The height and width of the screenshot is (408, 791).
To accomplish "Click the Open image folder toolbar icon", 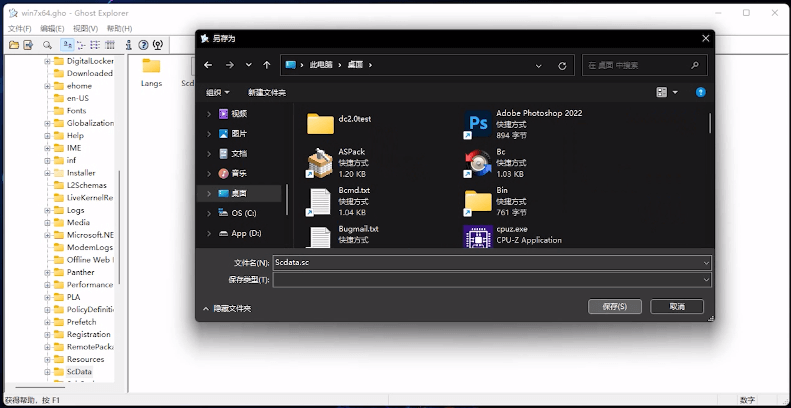I will click(x=14, y=45).
